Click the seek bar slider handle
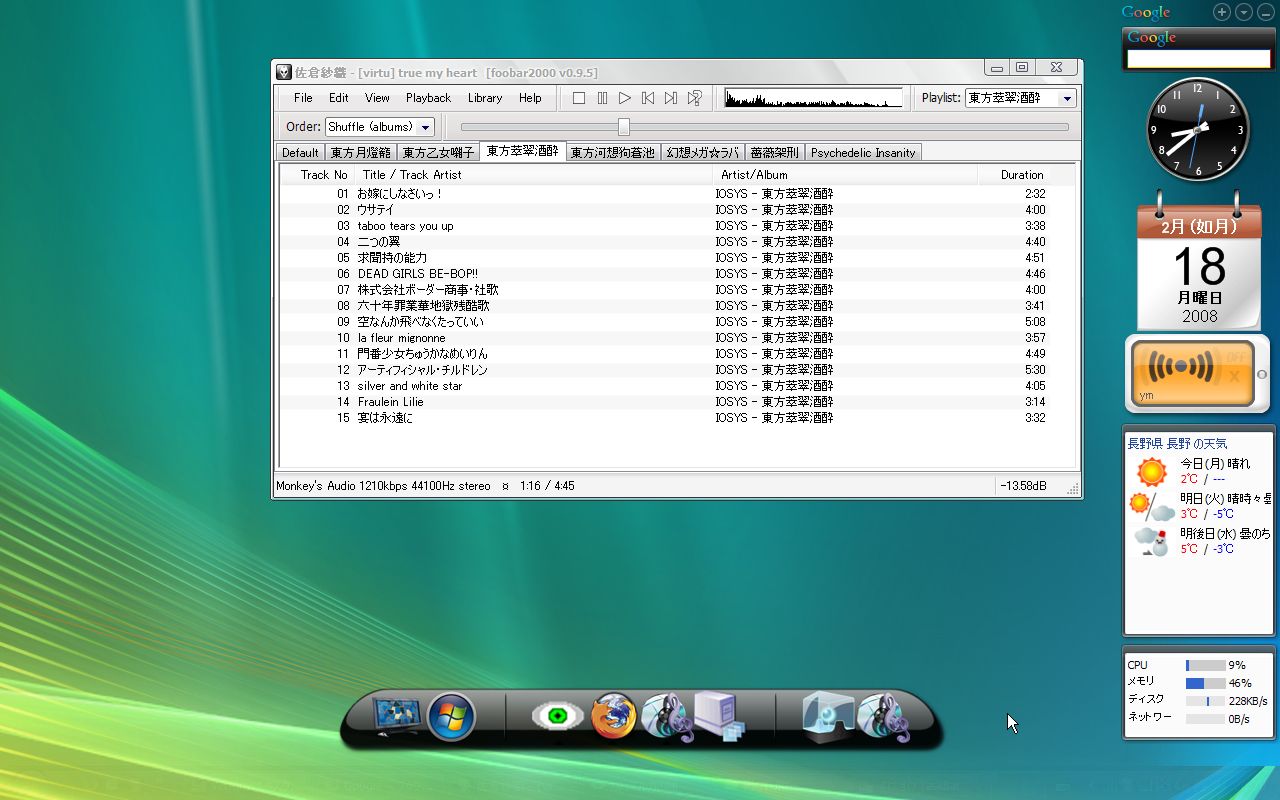1280x800 pixels. pyautogui.click(x=624, y=127)
